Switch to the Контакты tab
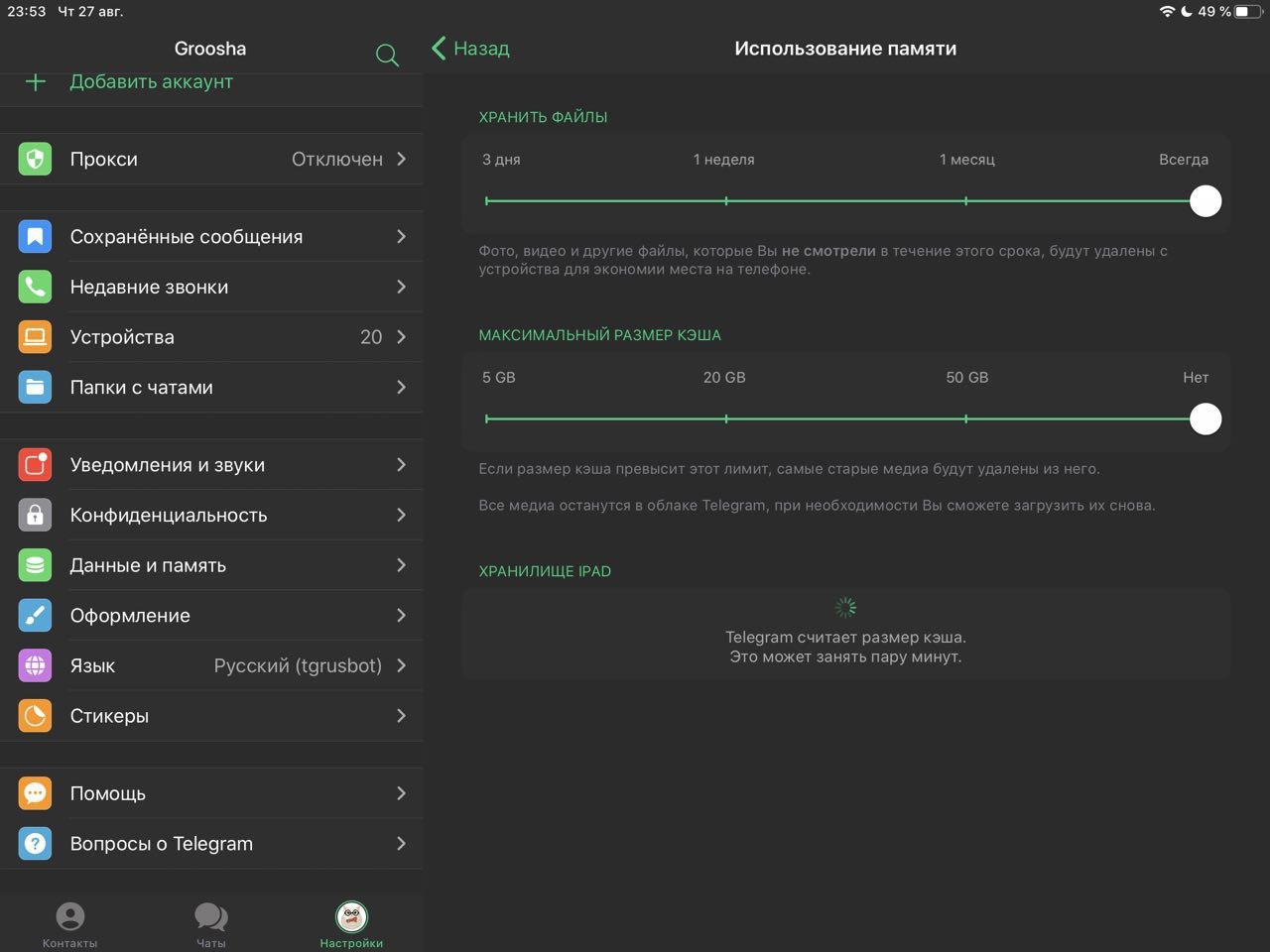 (x=69, y=924)
